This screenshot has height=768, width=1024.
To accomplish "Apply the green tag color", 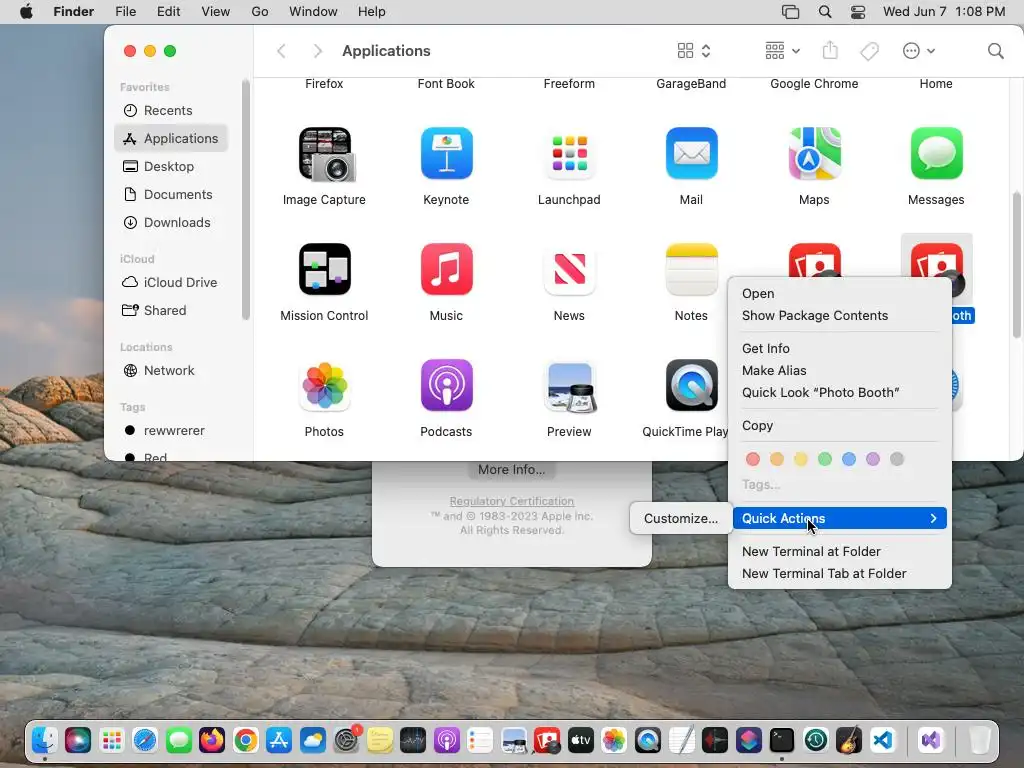I will [825, 459].
